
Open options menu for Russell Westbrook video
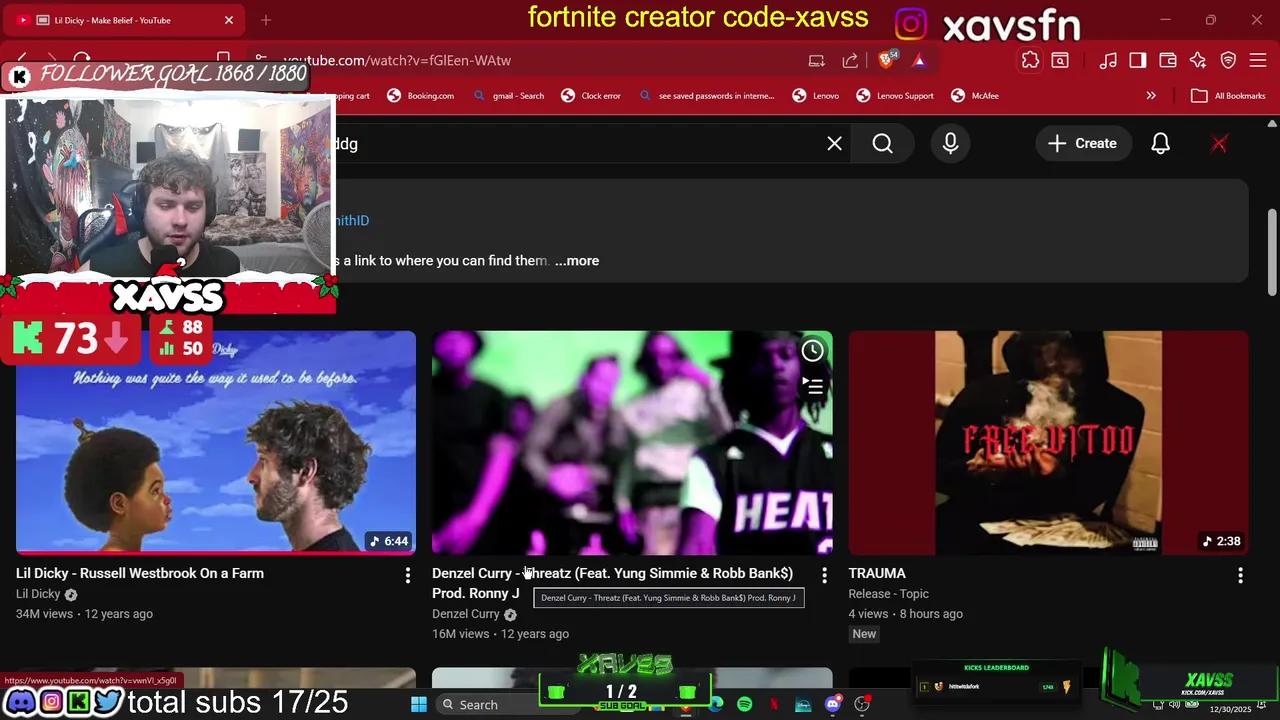(407, 575)
